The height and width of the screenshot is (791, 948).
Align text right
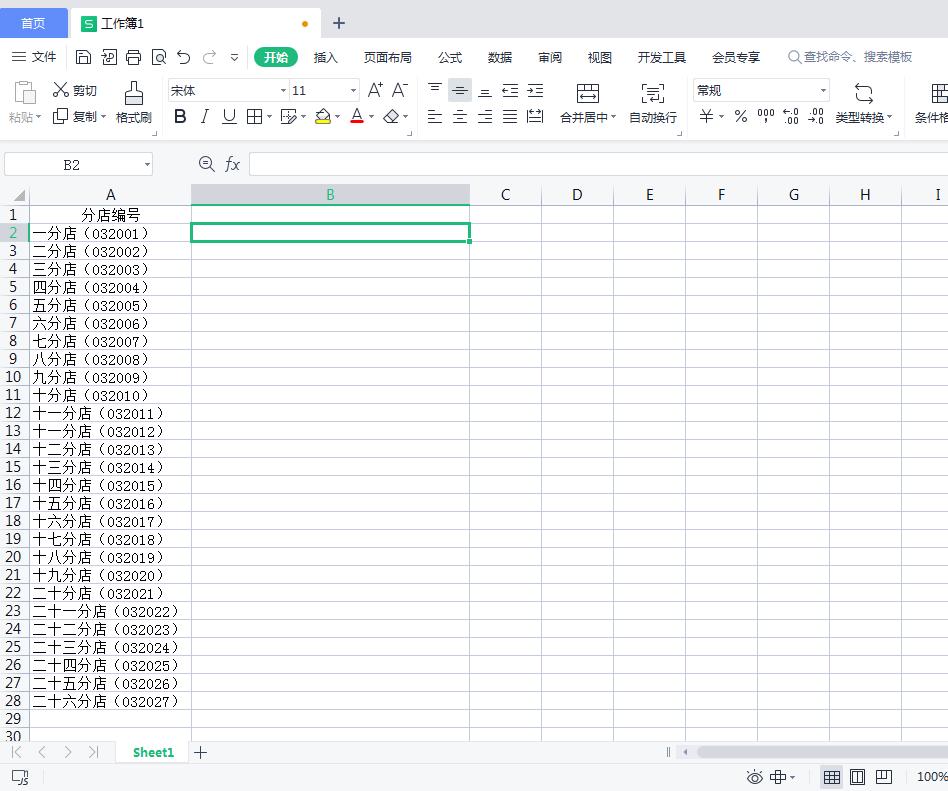(485, 116)
